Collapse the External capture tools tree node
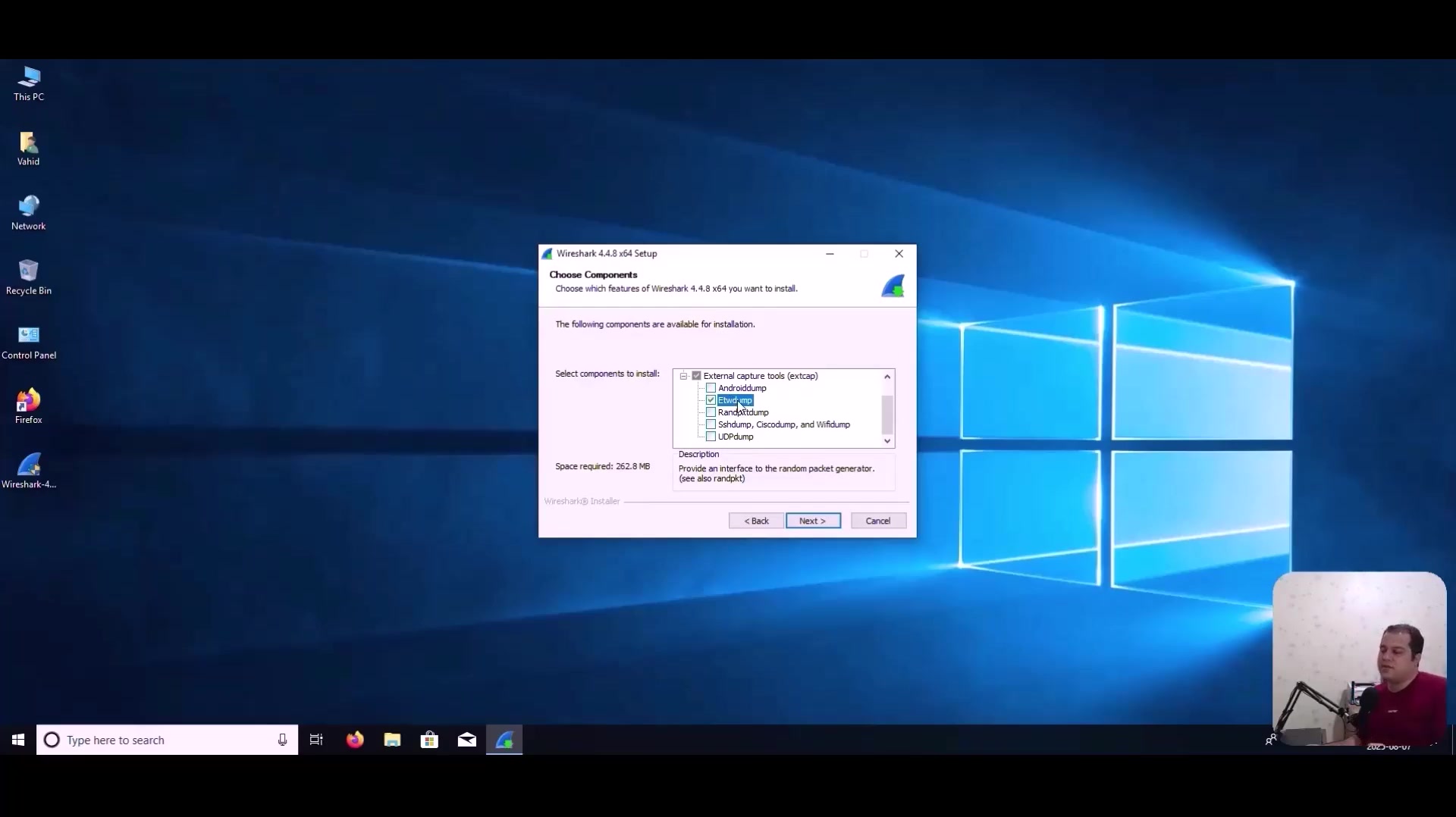Screen dimensions: 1456x817 pos(684,376)
